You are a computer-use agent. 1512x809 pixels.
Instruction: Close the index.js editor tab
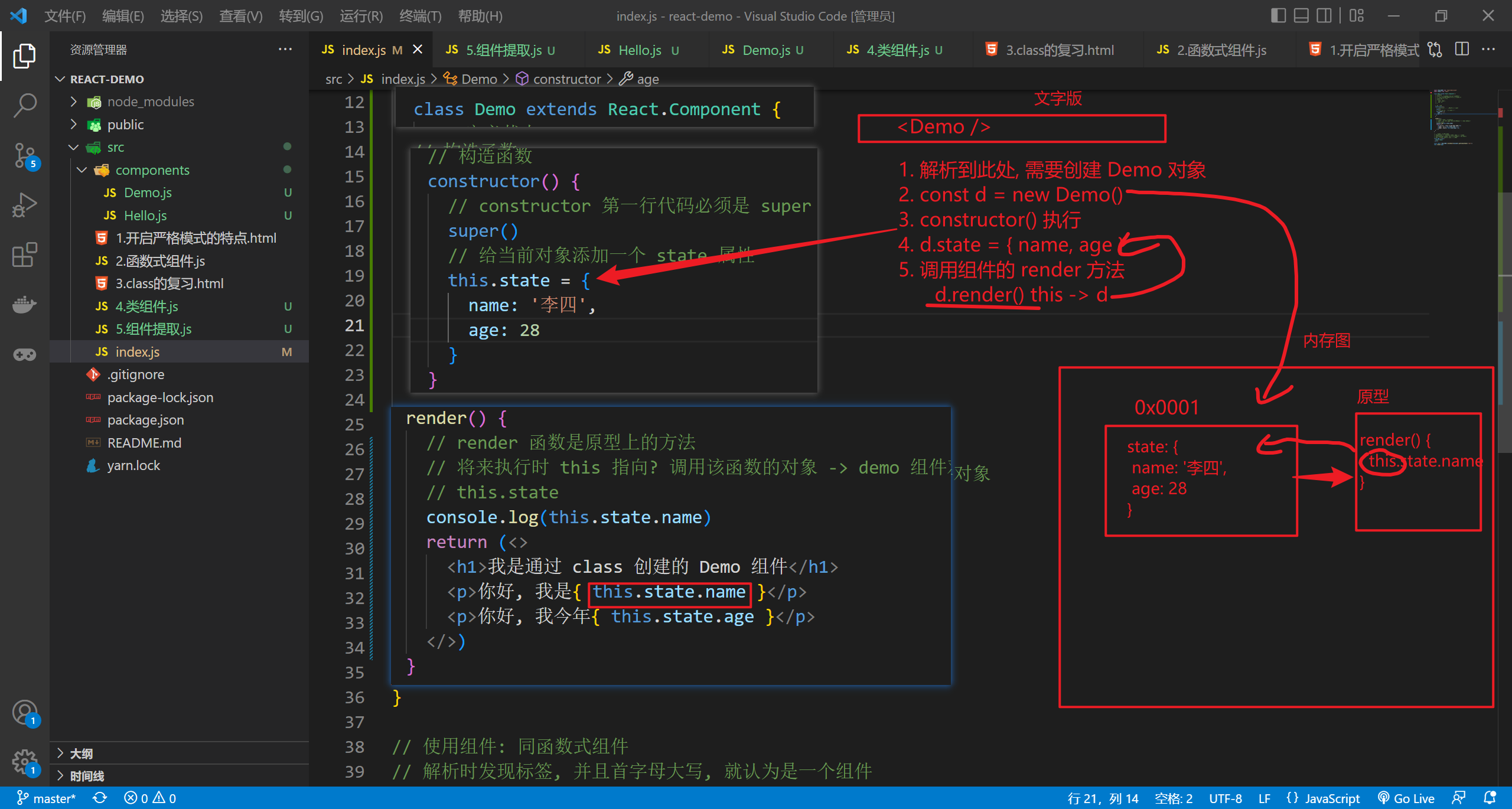(x=418, y=50)
